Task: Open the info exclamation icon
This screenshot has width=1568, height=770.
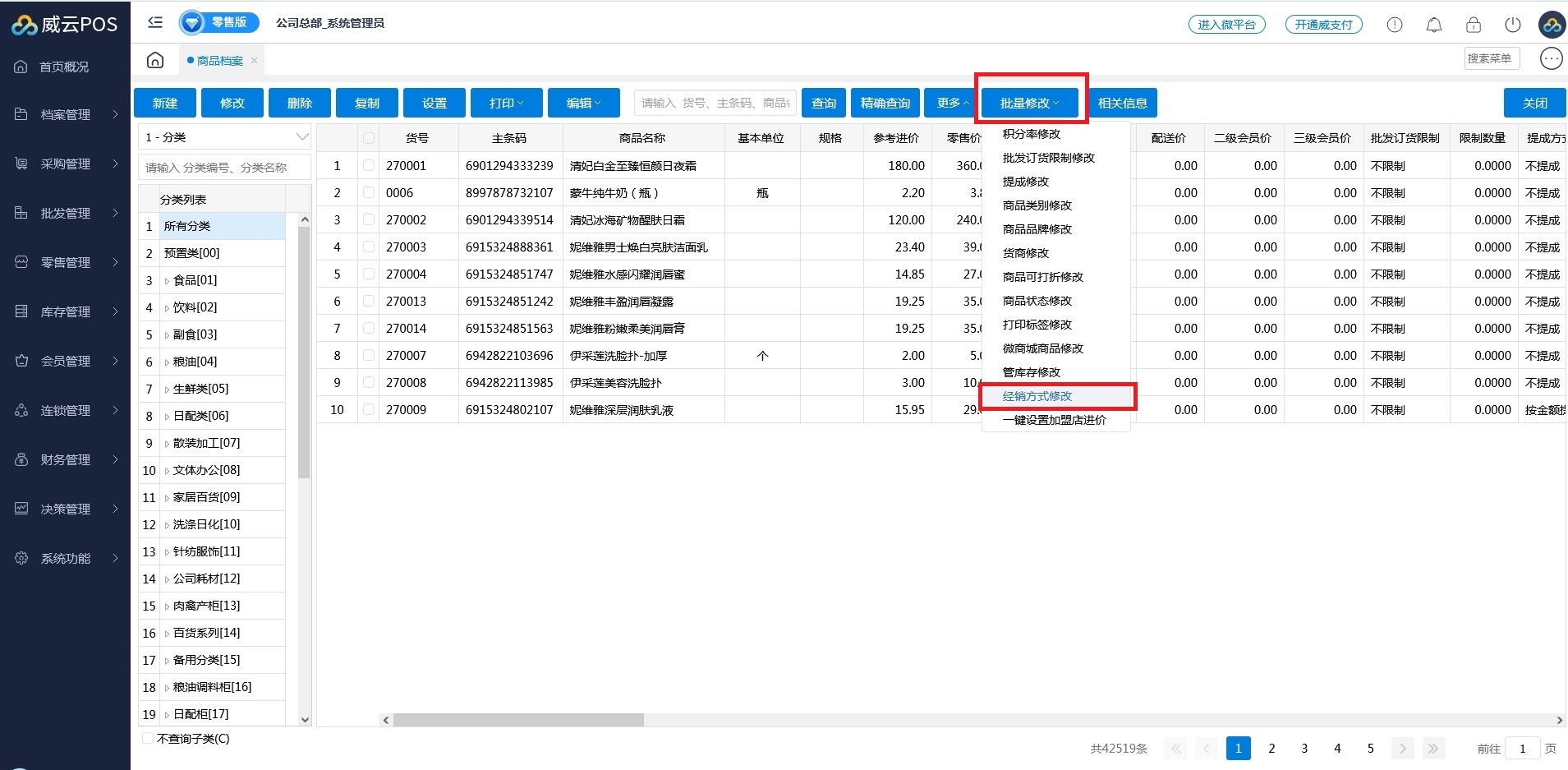Action: pyautogui.click(x=1394, y=25)
